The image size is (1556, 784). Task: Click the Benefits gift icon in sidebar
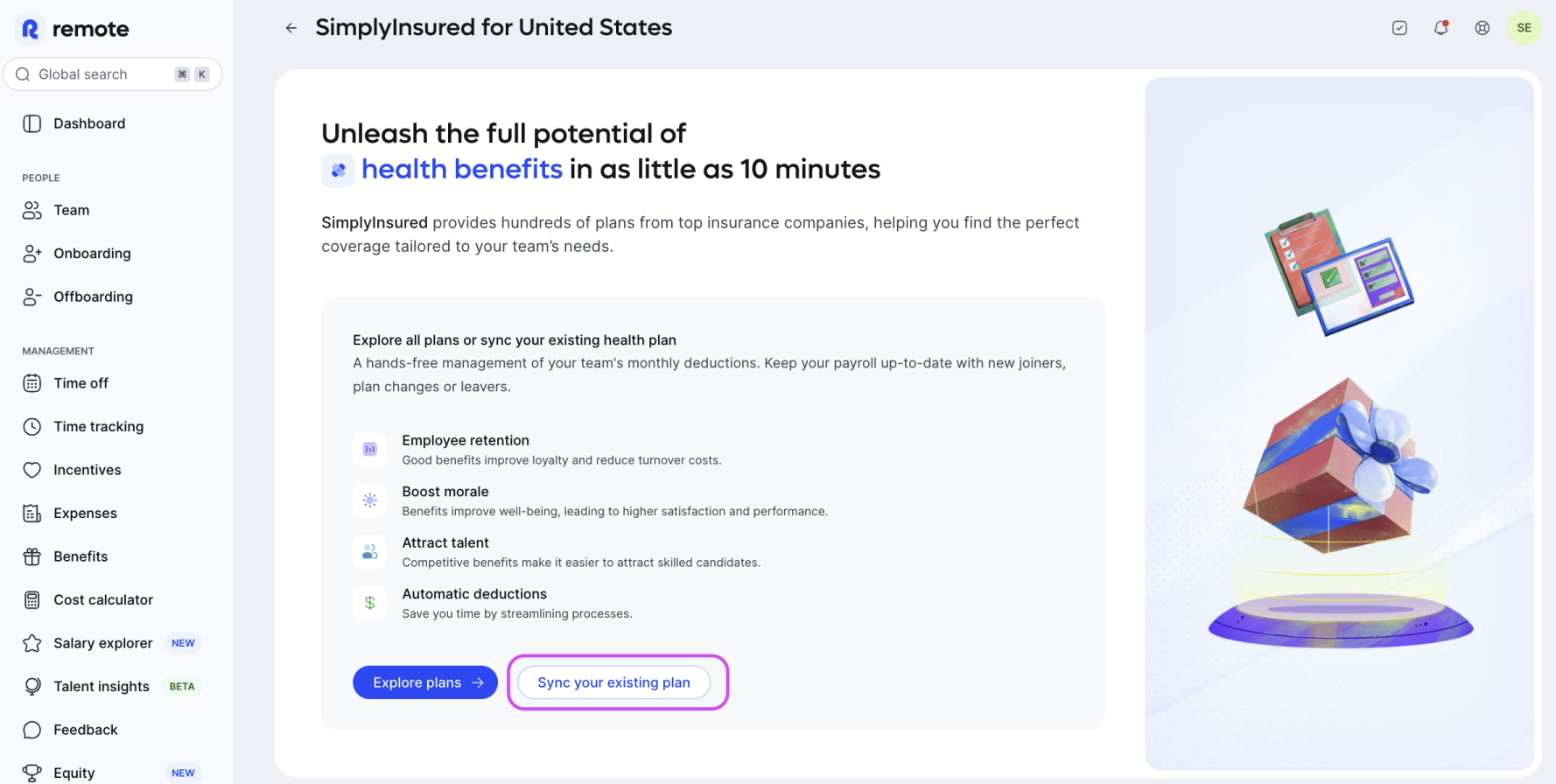(x=32, y=556)
